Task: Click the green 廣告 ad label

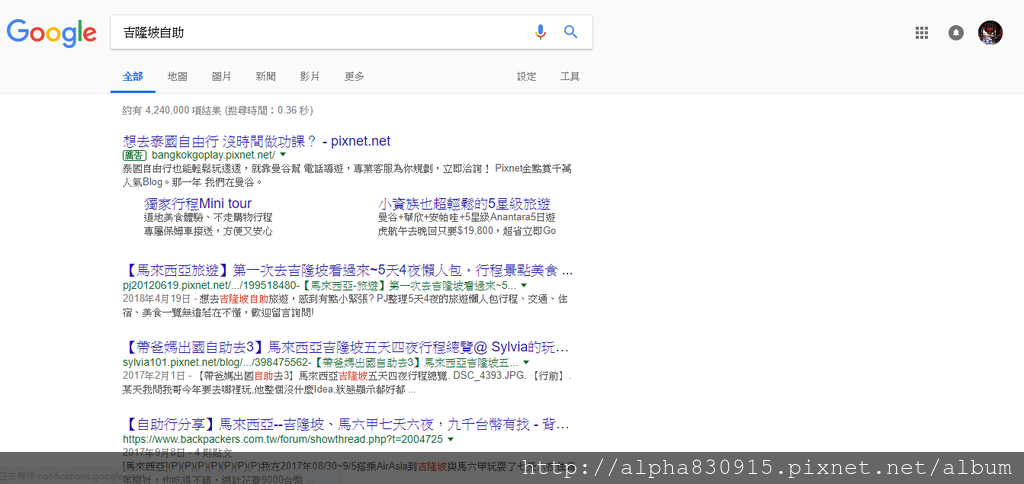Action: [x=135, y=155]
